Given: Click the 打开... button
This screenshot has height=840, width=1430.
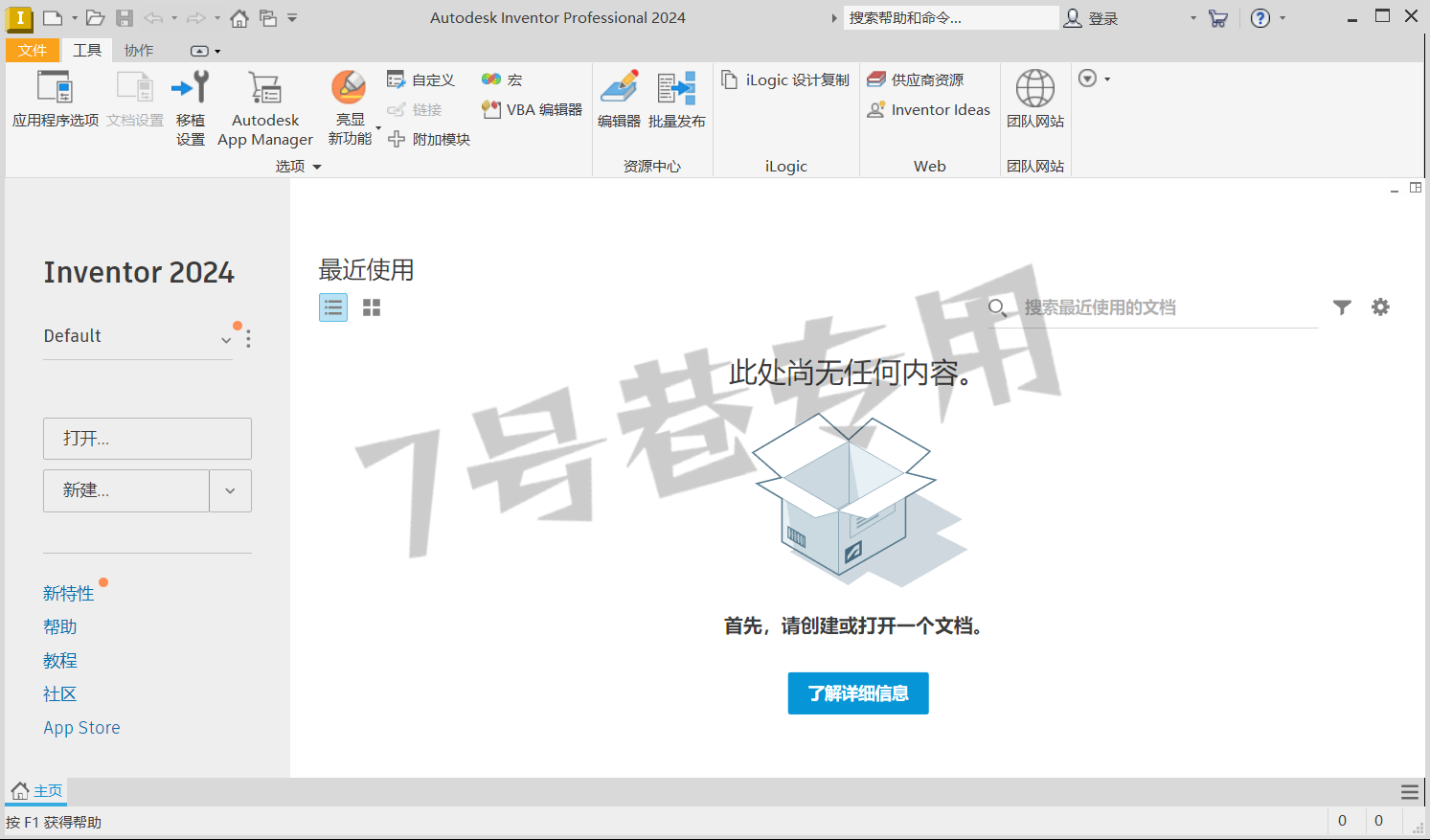Looking at the screenshot, I should click(148, 439).
